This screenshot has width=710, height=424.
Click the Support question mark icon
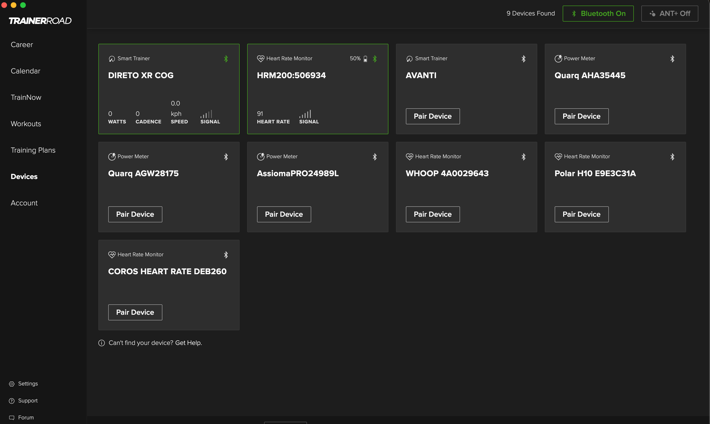(12, 401)
